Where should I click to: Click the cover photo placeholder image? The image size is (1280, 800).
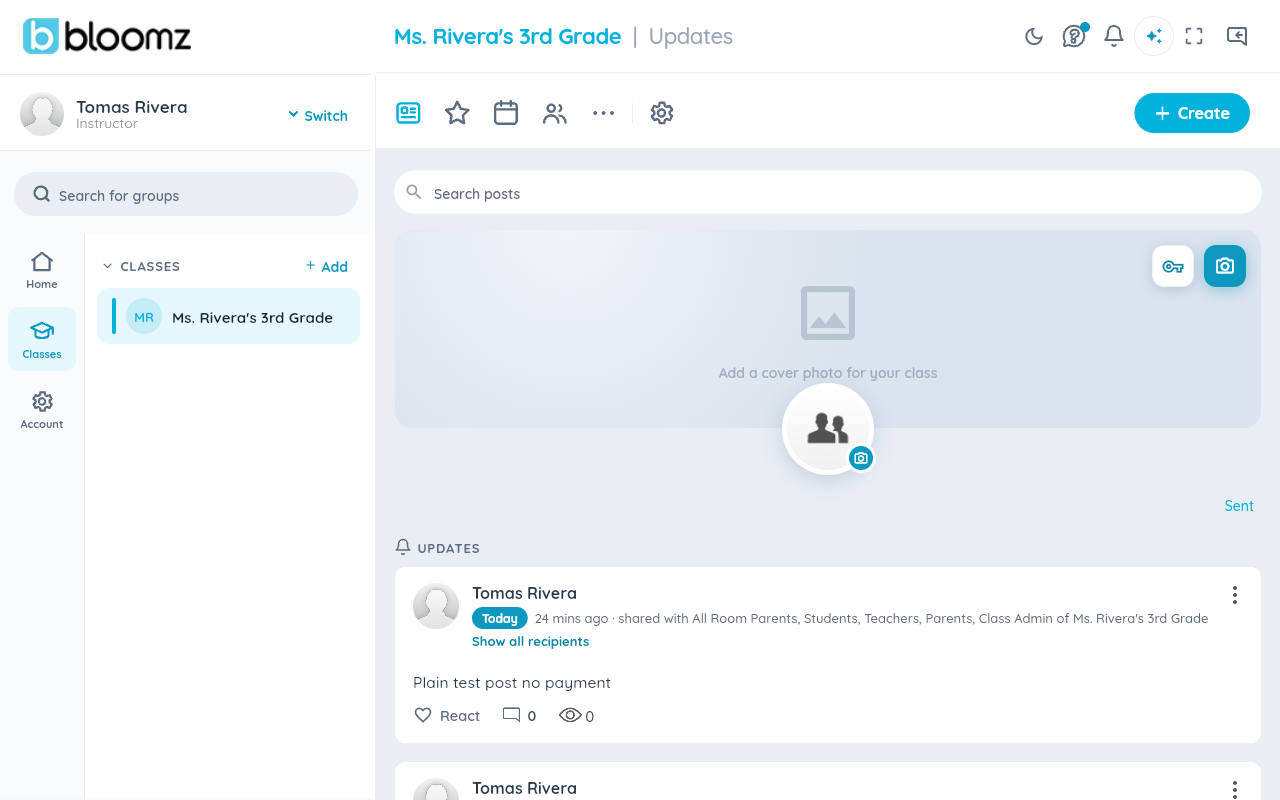pos(828,313)
